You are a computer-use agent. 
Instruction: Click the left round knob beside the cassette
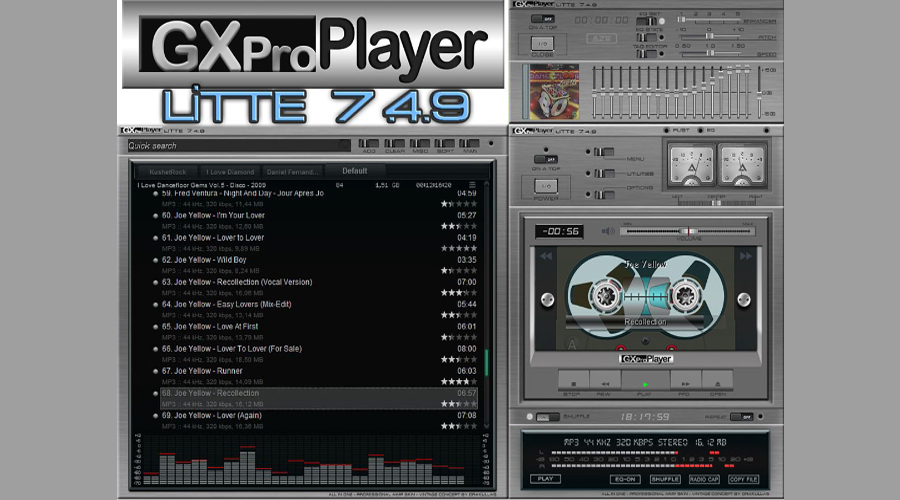(548, 300)
